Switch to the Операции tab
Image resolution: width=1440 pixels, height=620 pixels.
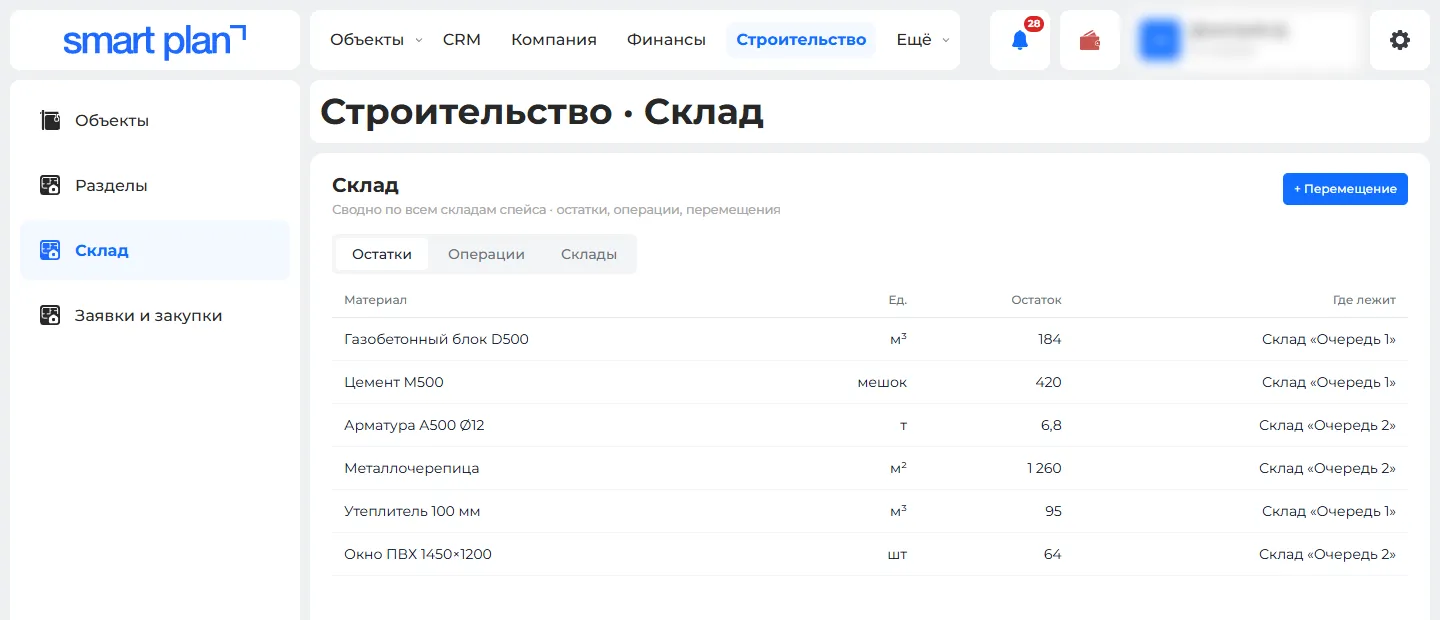click(x=486, y=254)
